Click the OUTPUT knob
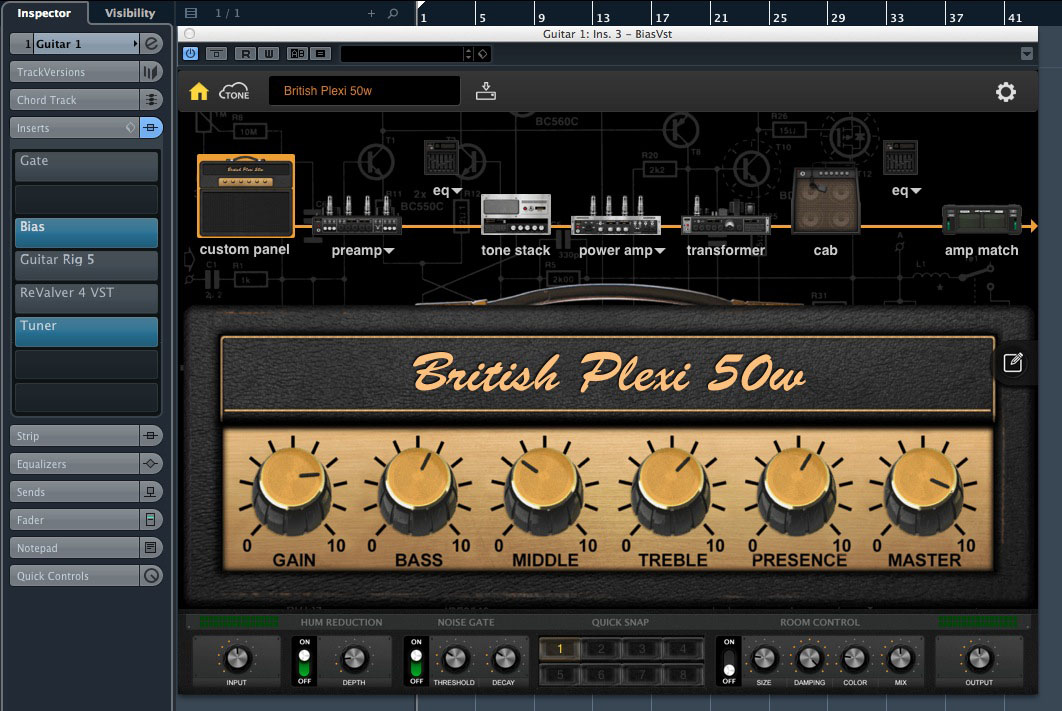The height and width of the screenshot is (711, 1062). click(979, 657)
